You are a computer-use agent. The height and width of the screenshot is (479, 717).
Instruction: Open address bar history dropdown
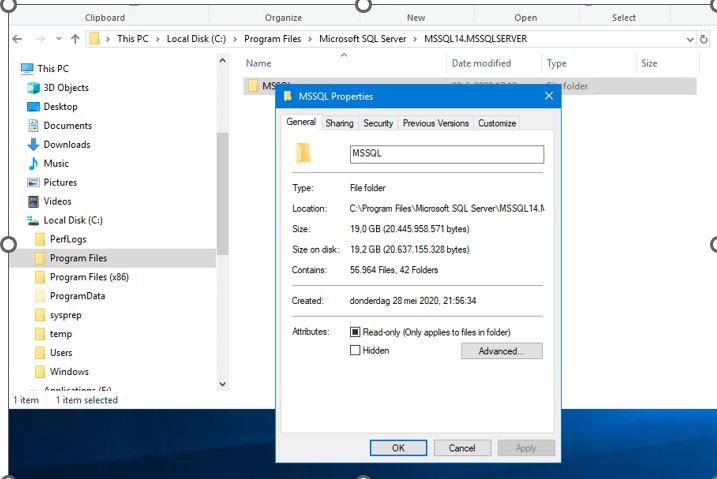(x=690, y=39)
